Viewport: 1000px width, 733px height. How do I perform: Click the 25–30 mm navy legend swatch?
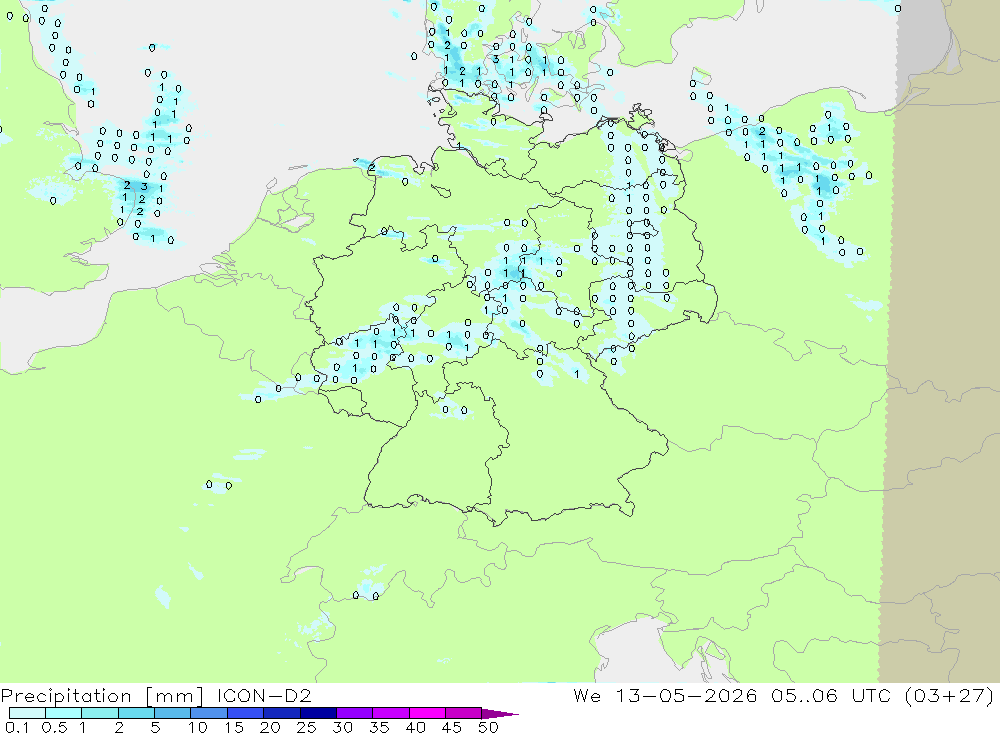(318, 713)
